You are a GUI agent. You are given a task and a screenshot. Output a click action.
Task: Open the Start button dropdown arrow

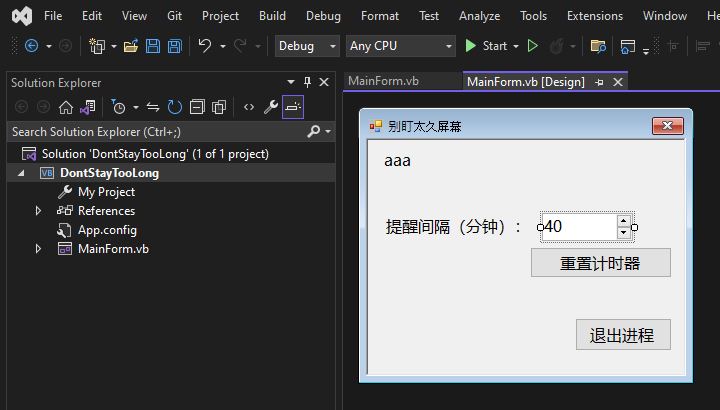tap(516, 46)
